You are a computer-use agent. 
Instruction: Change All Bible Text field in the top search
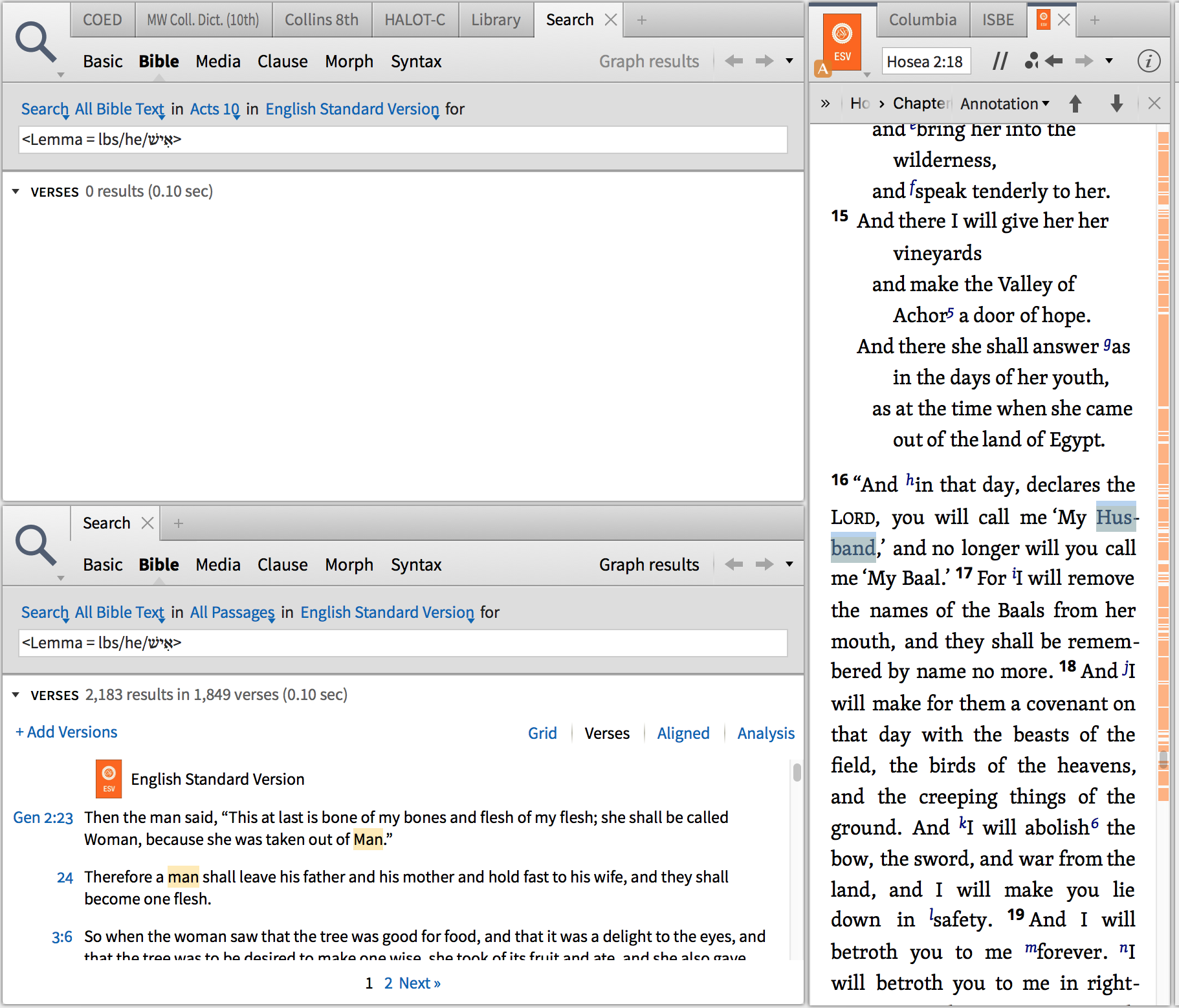[120, 109]
